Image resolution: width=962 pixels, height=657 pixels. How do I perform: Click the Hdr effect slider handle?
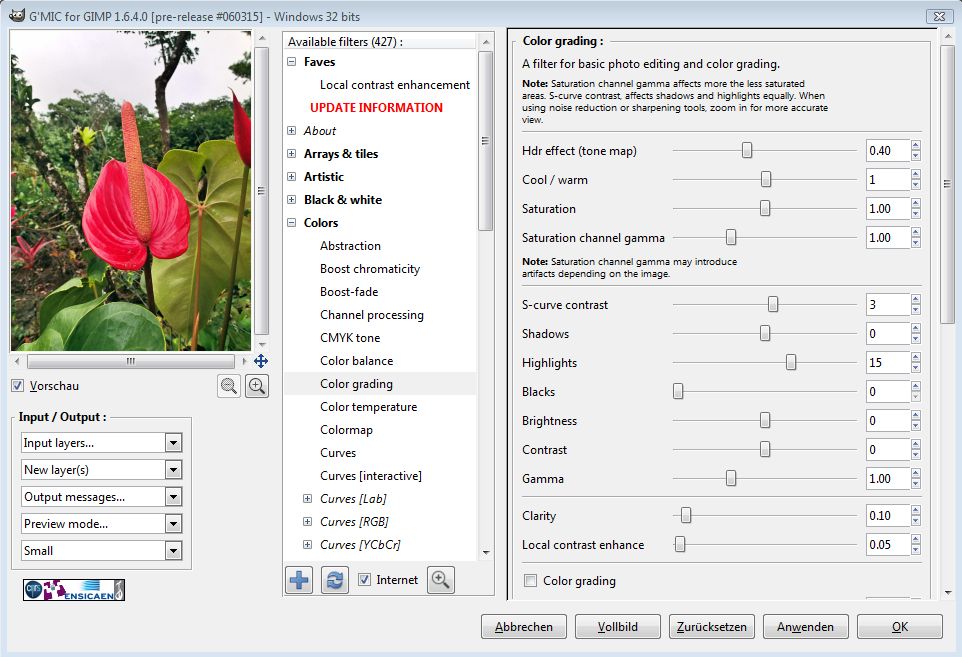(x=747, y=150)
